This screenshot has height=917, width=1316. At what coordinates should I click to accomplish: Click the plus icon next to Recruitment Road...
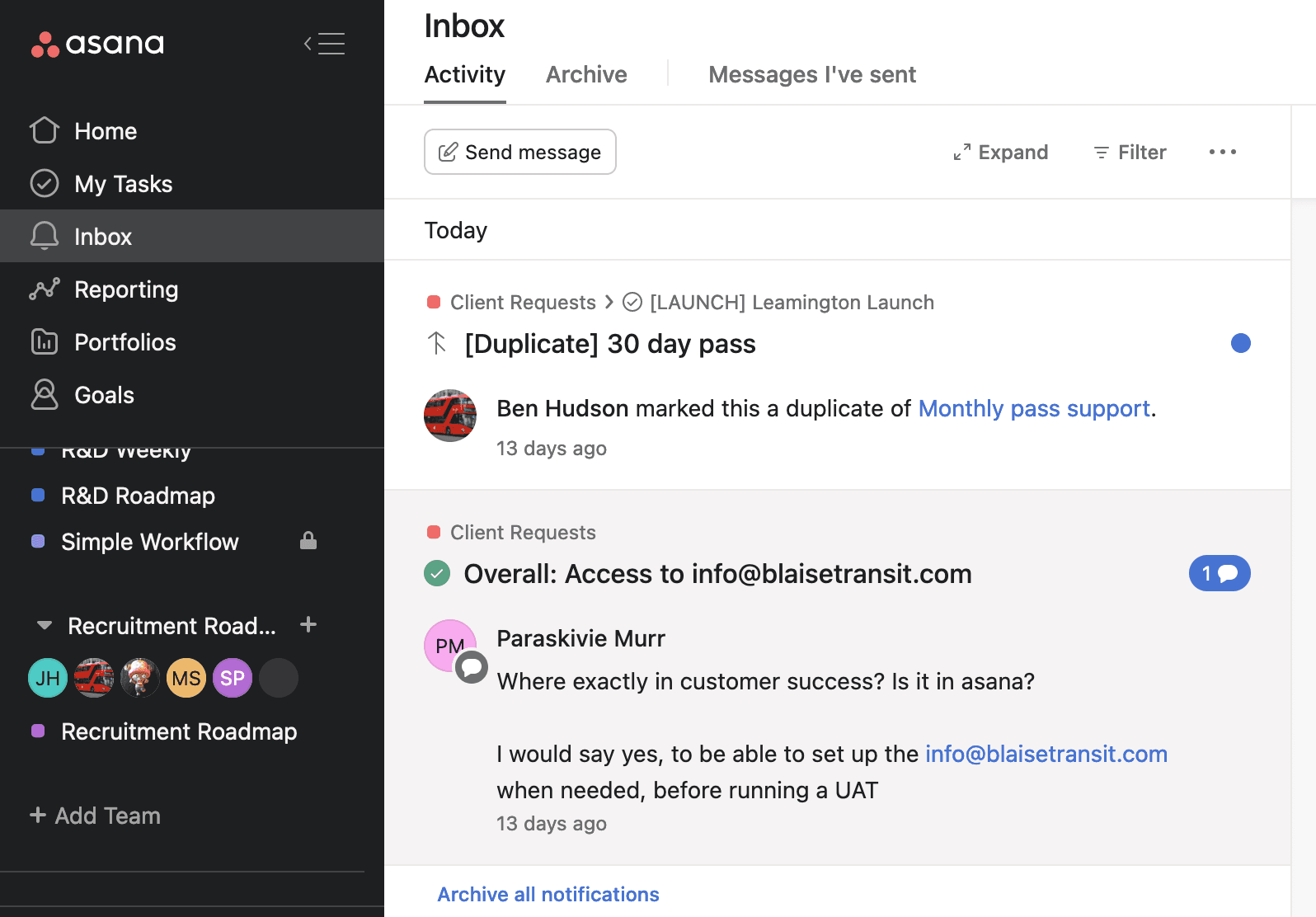tap(308, 625)
